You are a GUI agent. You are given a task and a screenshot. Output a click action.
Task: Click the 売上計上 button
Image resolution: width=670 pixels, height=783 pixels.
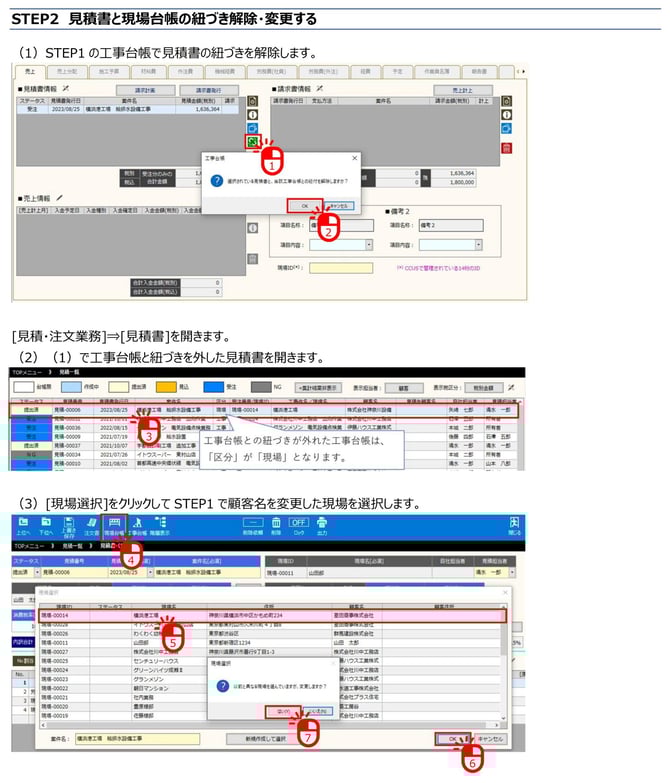462,89
